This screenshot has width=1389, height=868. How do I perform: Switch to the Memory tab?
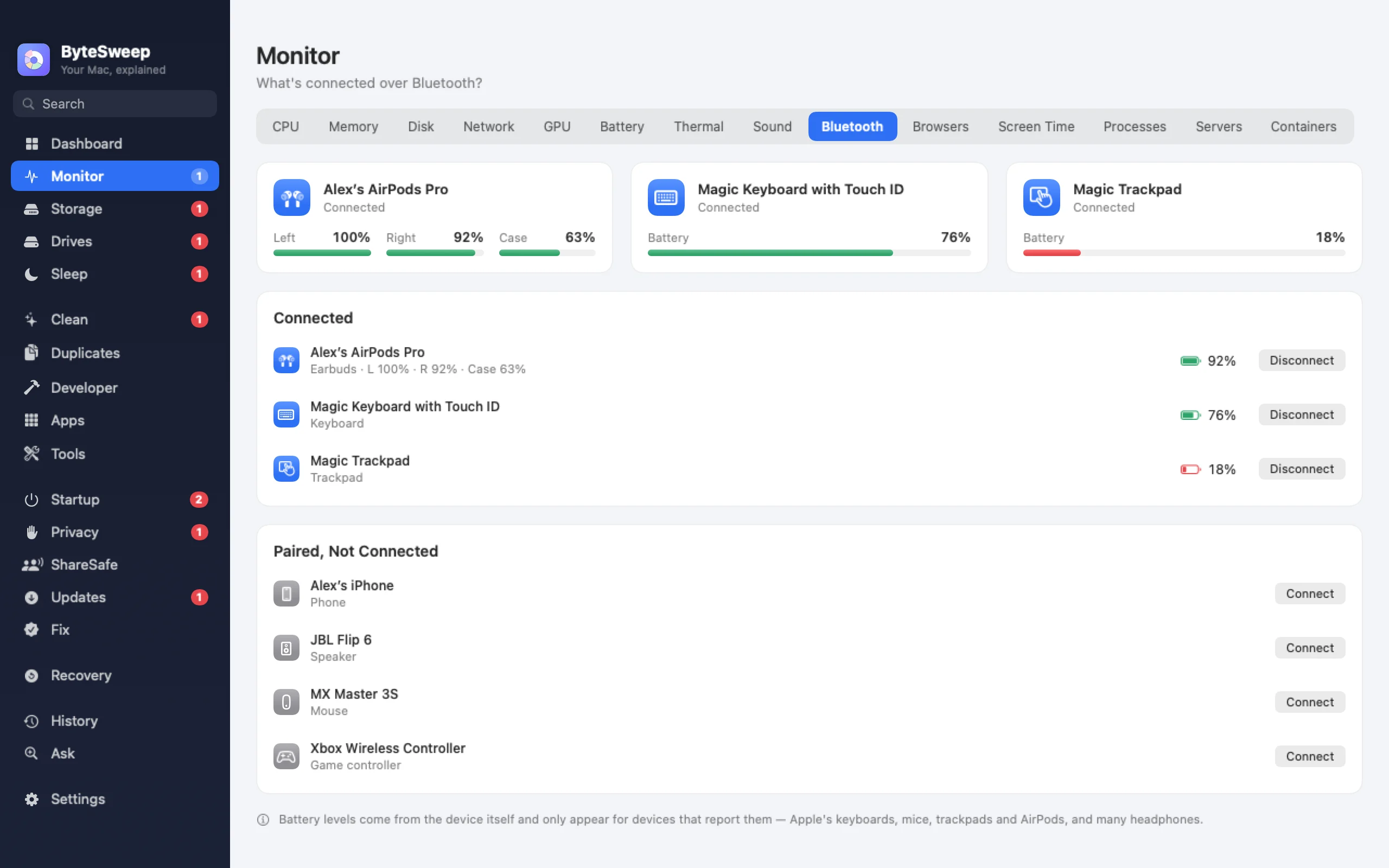353,126
